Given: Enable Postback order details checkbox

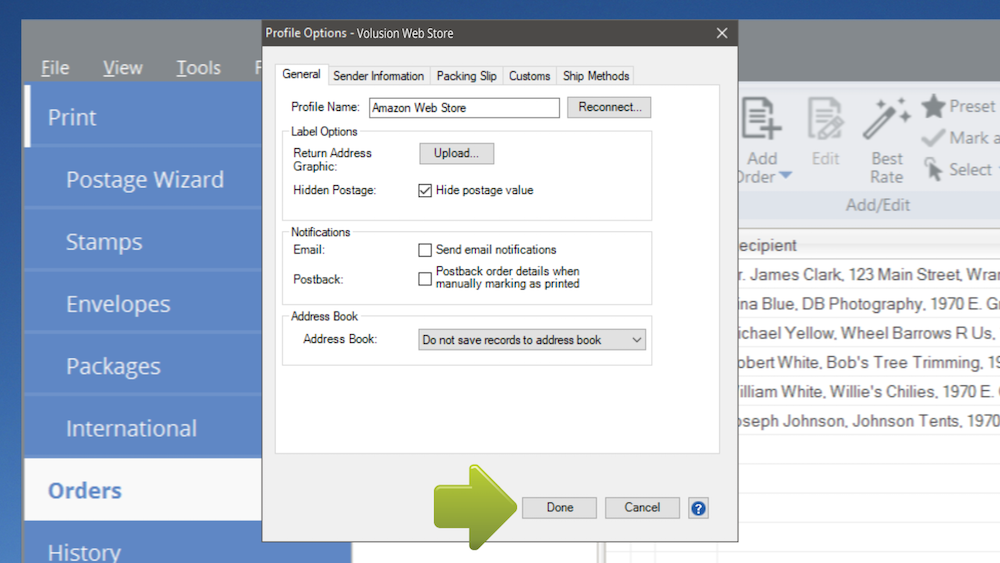Looking at the screenshot, I should click(425, 279).
